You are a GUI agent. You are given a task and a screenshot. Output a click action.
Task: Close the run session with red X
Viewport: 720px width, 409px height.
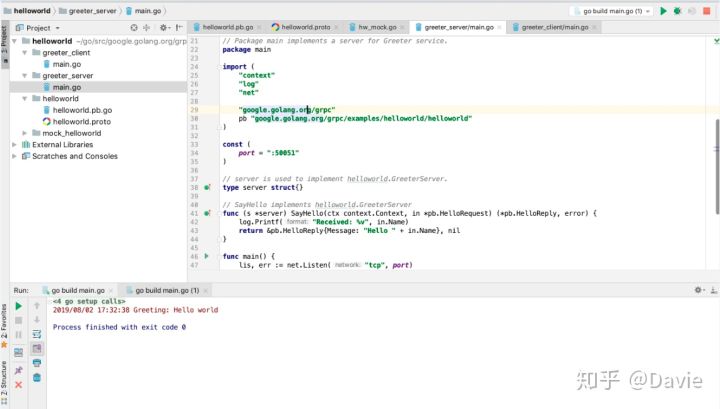coord(18,385)
